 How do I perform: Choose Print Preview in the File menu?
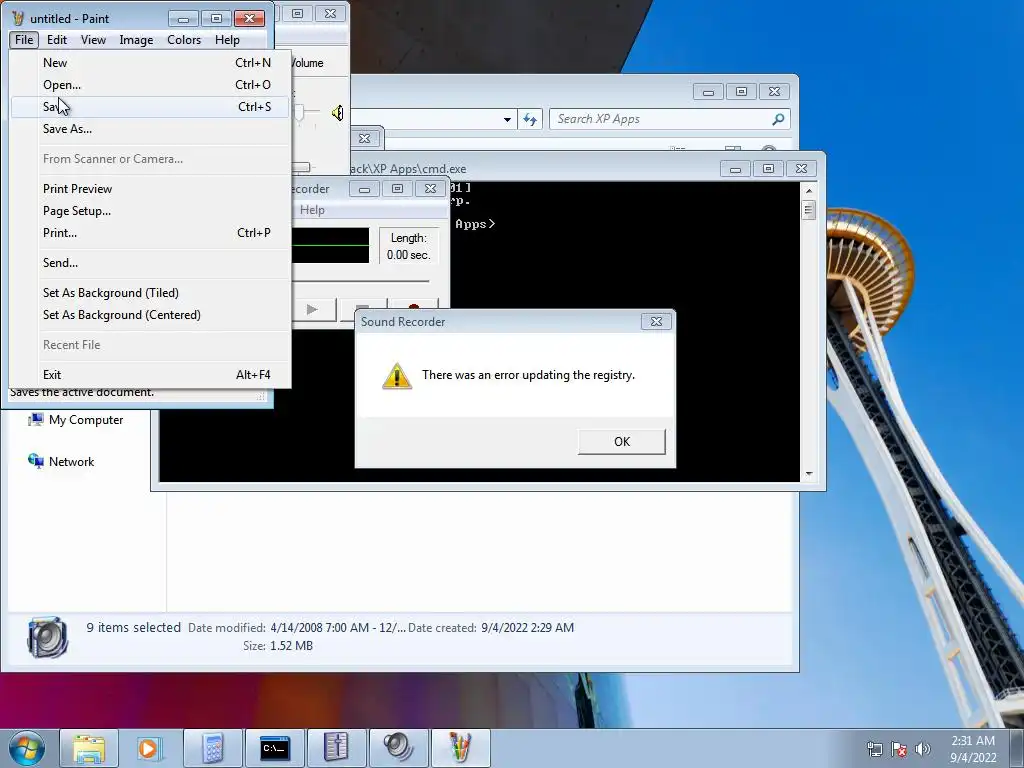[x=150, y=189]
